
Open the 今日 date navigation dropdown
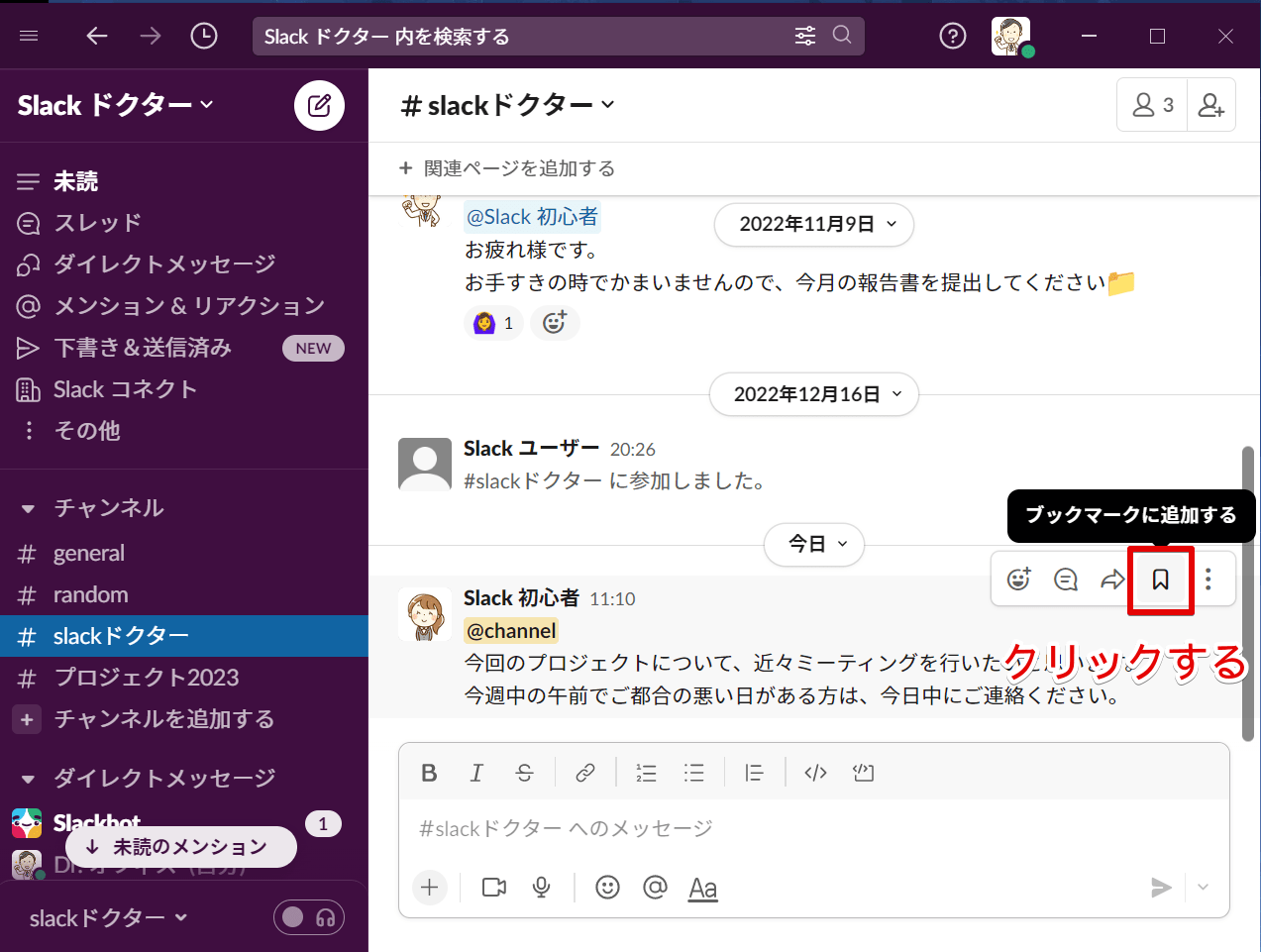(x=813, y=544)
